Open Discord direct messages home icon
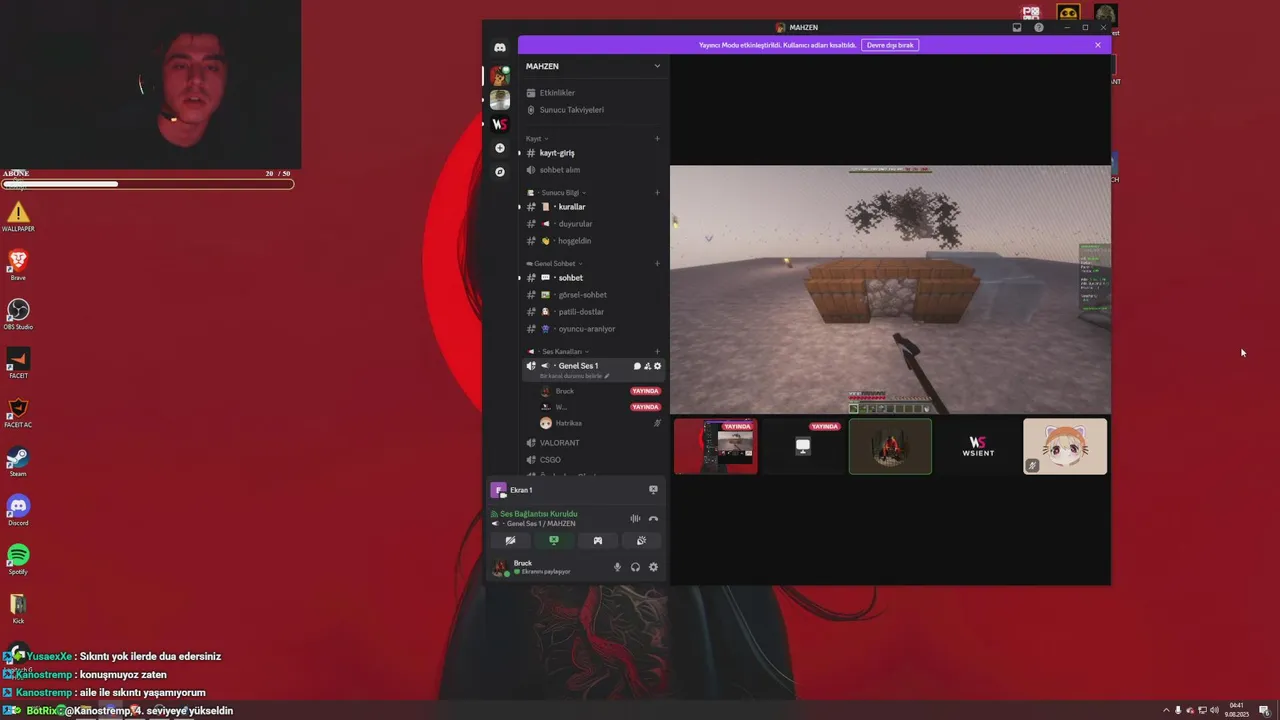The width and height of the screenshot is (1280, 720). 500,47
